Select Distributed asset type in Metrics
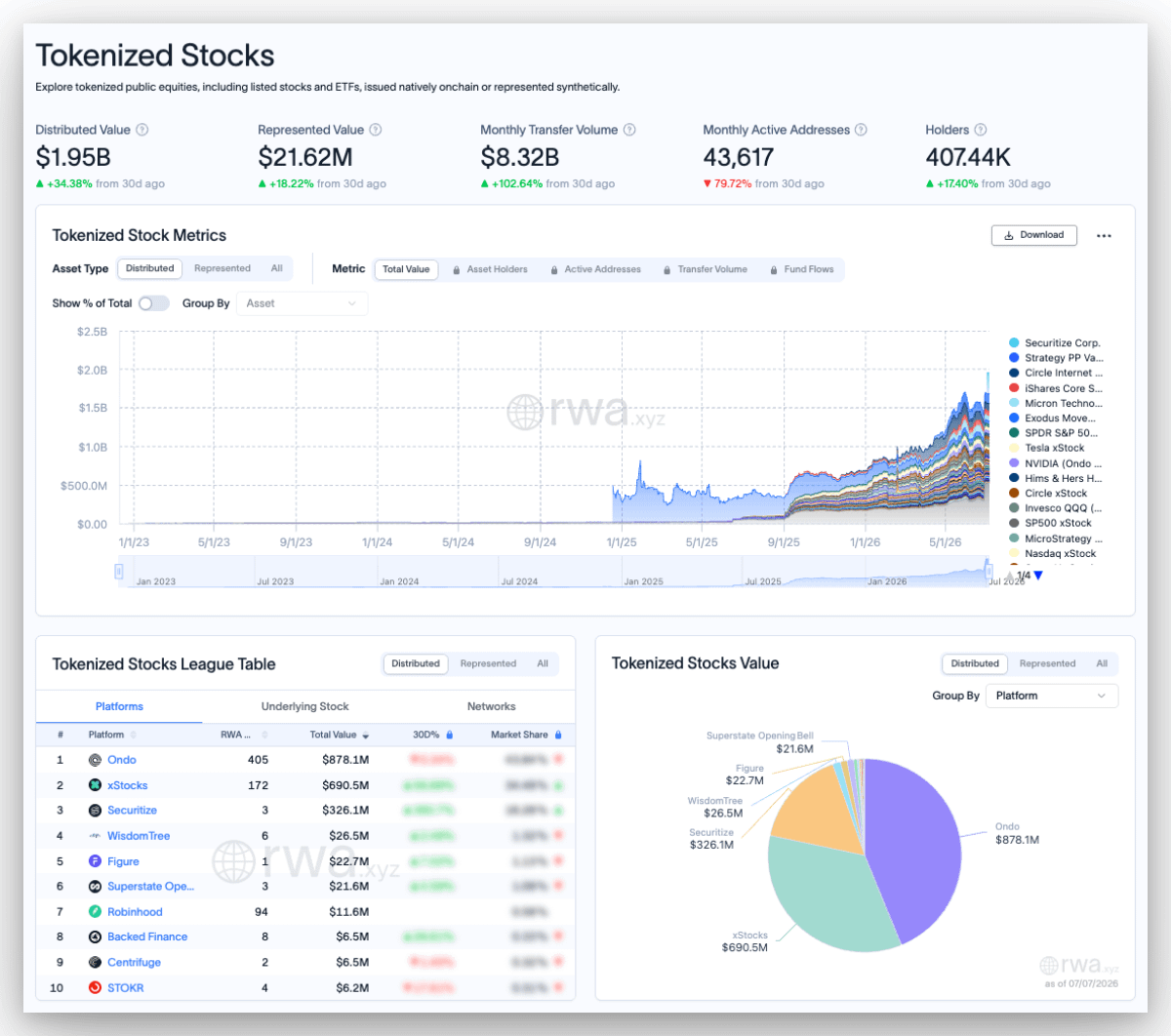Screen dimensions: 1171x1036 (150, 268)
